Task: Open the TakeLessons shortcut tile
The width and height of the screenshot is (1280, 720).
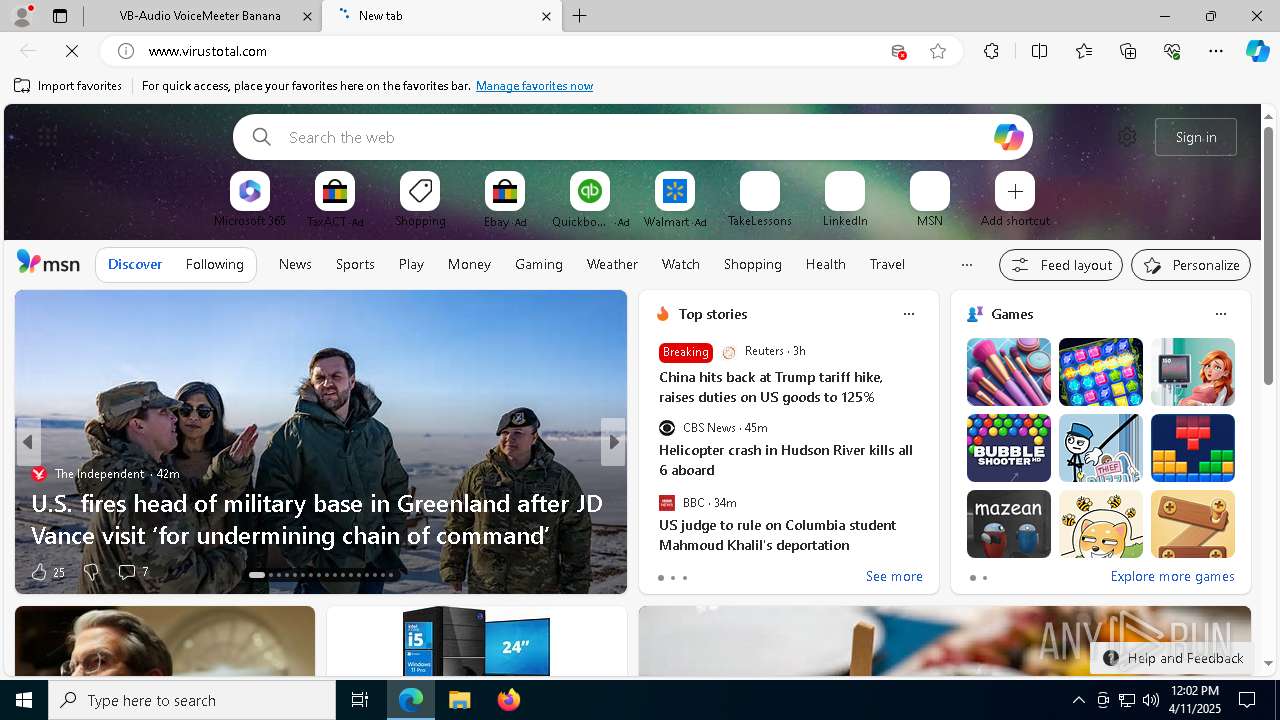Action: click(760, 191)
